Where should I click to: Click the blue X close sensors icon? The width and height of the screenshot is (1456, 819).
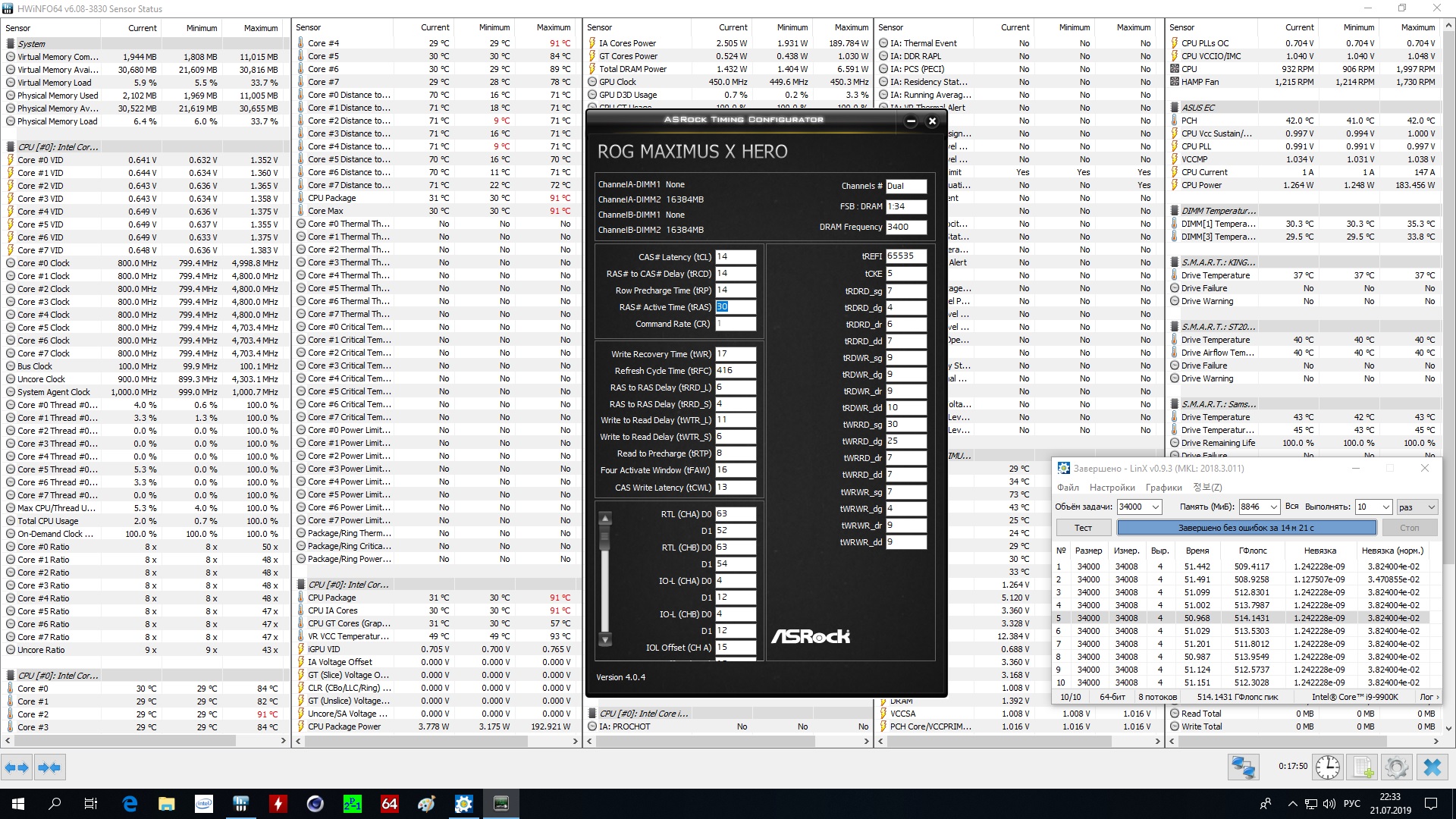coord(1432,767)
